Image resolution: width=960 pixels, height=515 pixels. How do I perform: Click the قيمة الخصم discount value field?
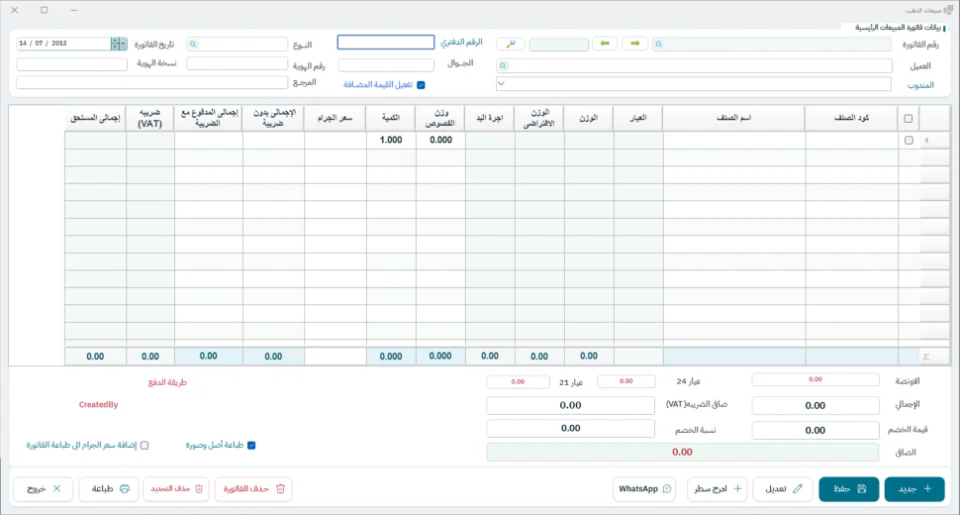(816, 430)
